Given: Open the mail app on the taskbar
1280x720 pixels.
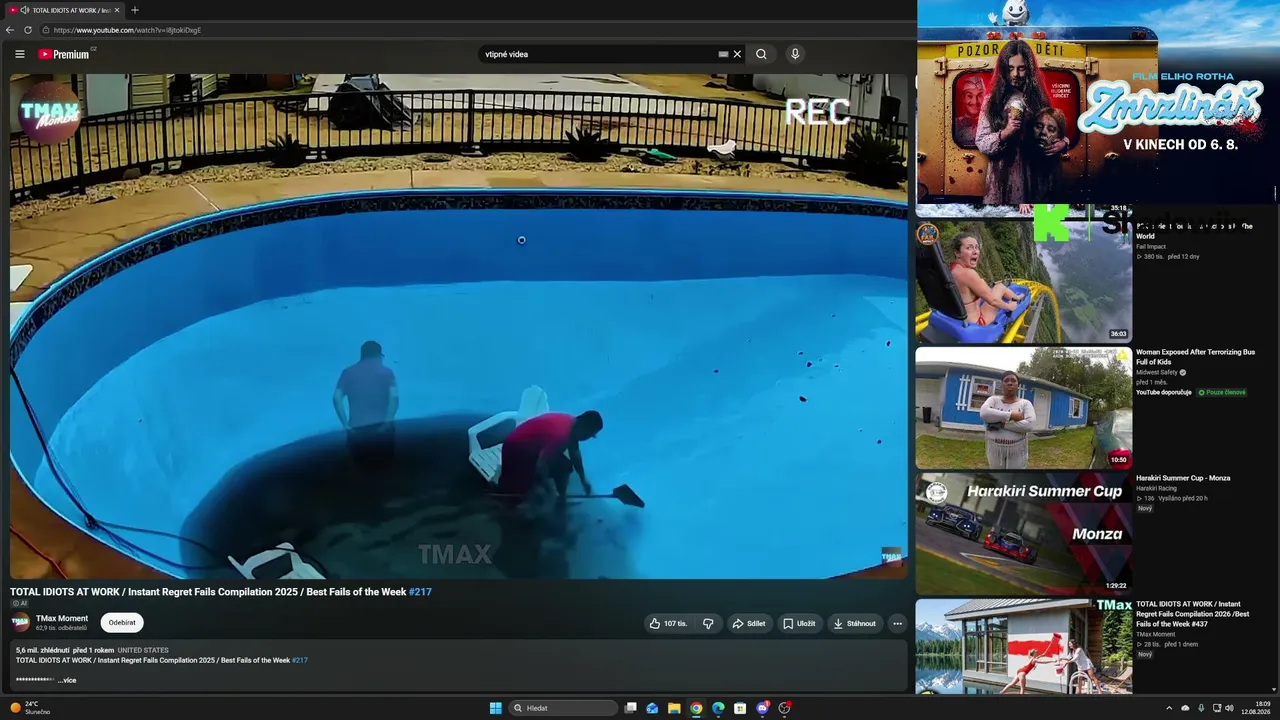Looking at the screenshot, I should pos(652,708).
